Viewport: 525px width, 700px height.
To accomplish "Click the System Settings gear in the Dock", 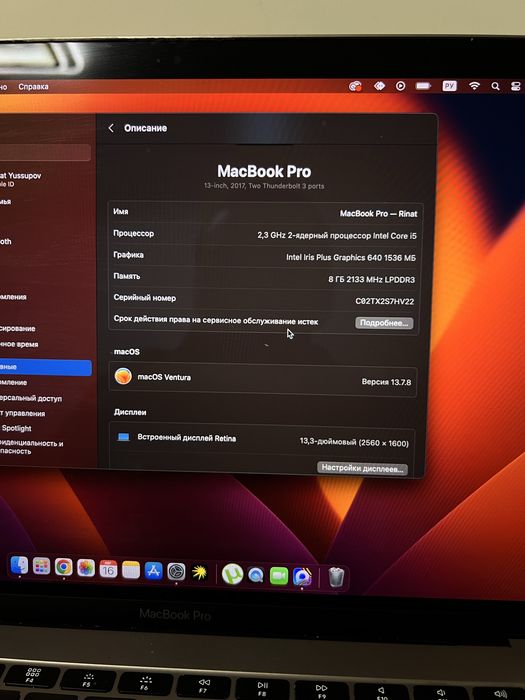I will (176, 571).
